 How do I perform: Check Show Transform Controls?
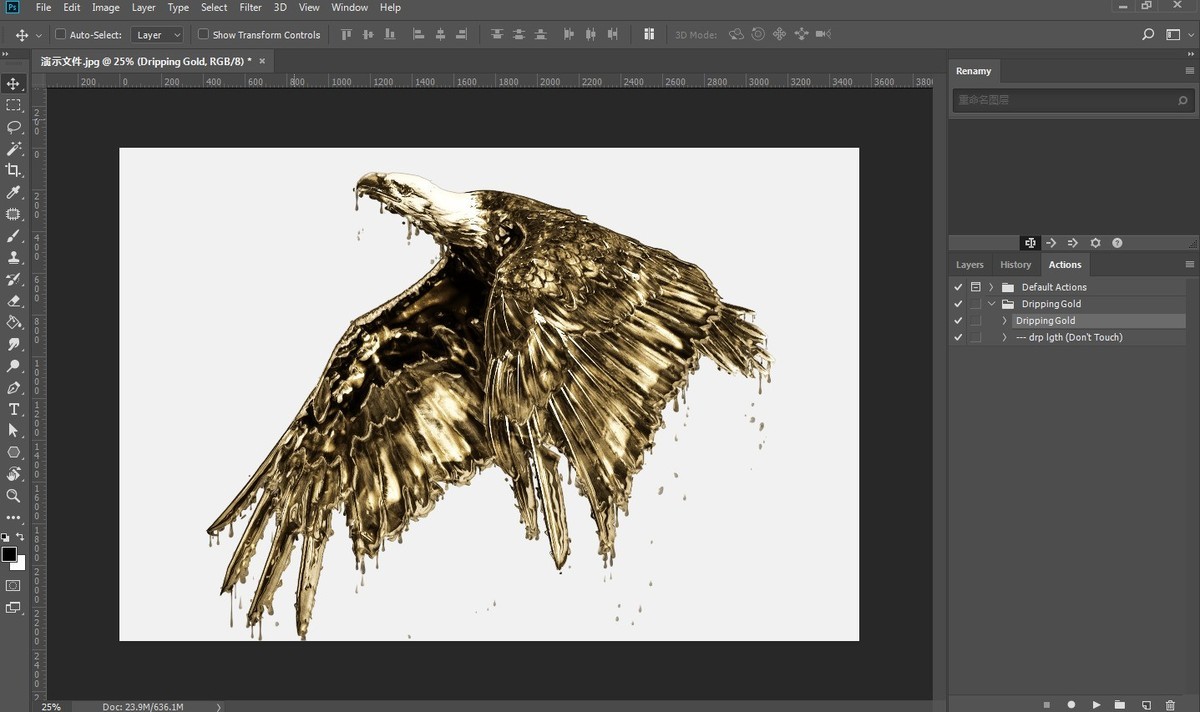203,34
